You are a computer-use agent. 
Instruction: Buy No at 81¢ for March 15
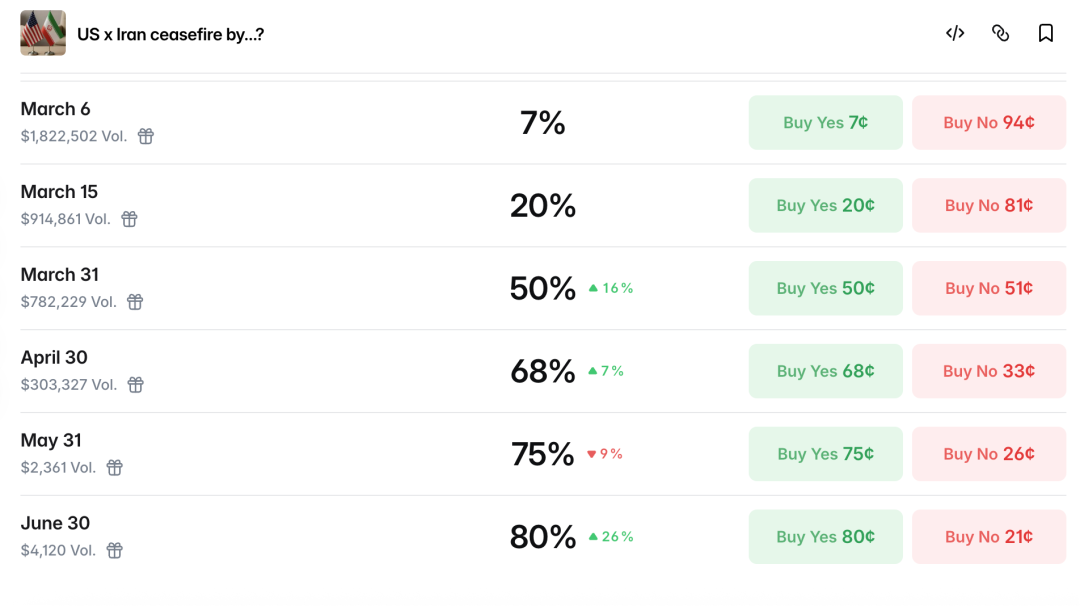pyautogui.click(x=988, y=205)
